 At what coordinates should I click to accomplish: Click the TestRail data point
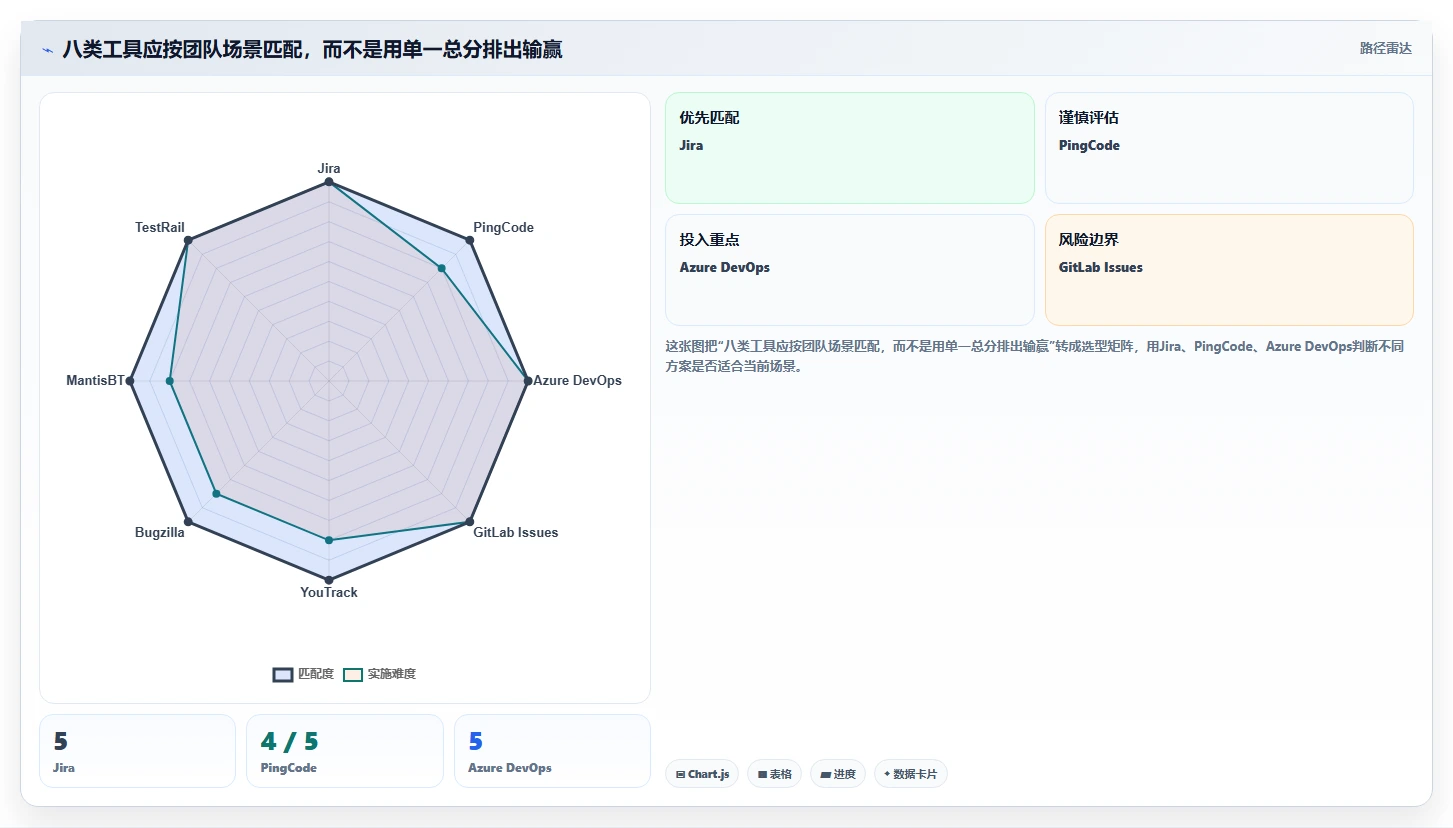(188, 240)
